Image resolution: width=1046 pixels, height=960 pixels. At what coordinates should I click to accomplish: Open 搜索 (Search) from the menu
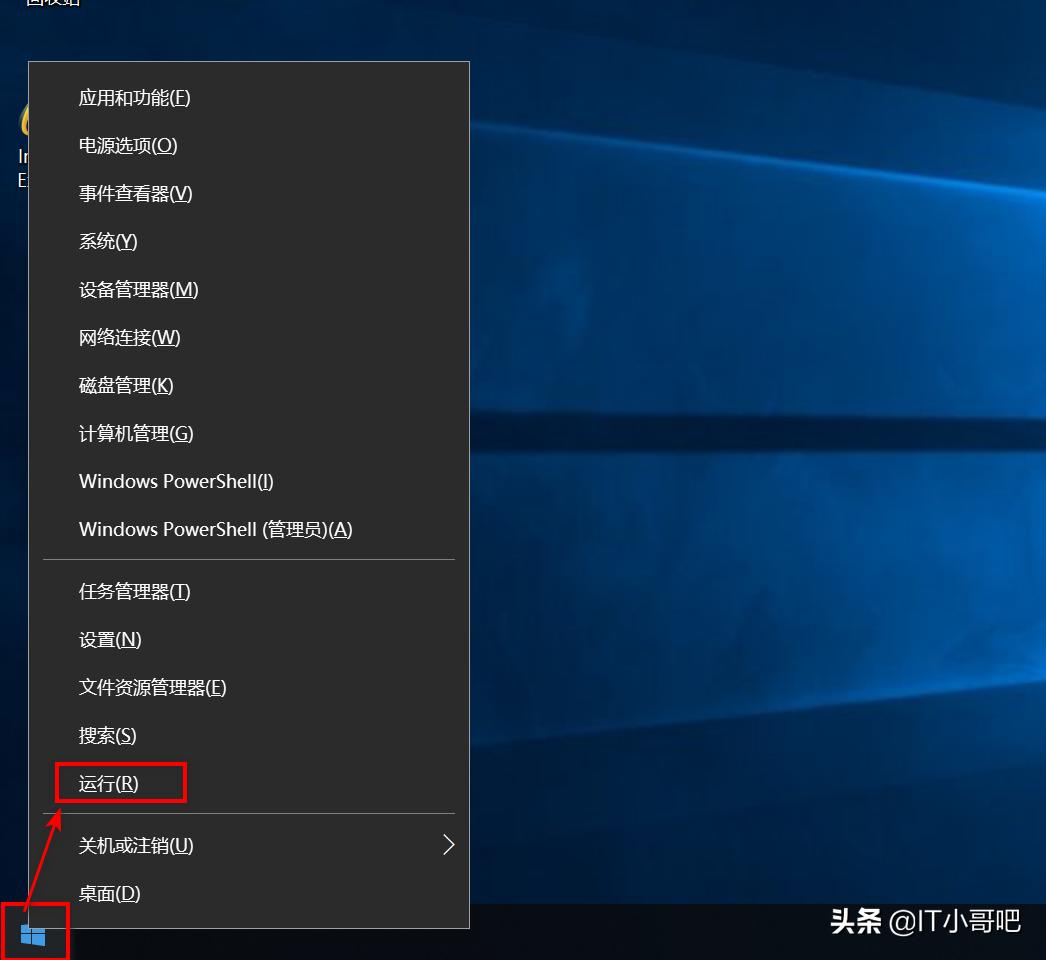pos(108,735)
